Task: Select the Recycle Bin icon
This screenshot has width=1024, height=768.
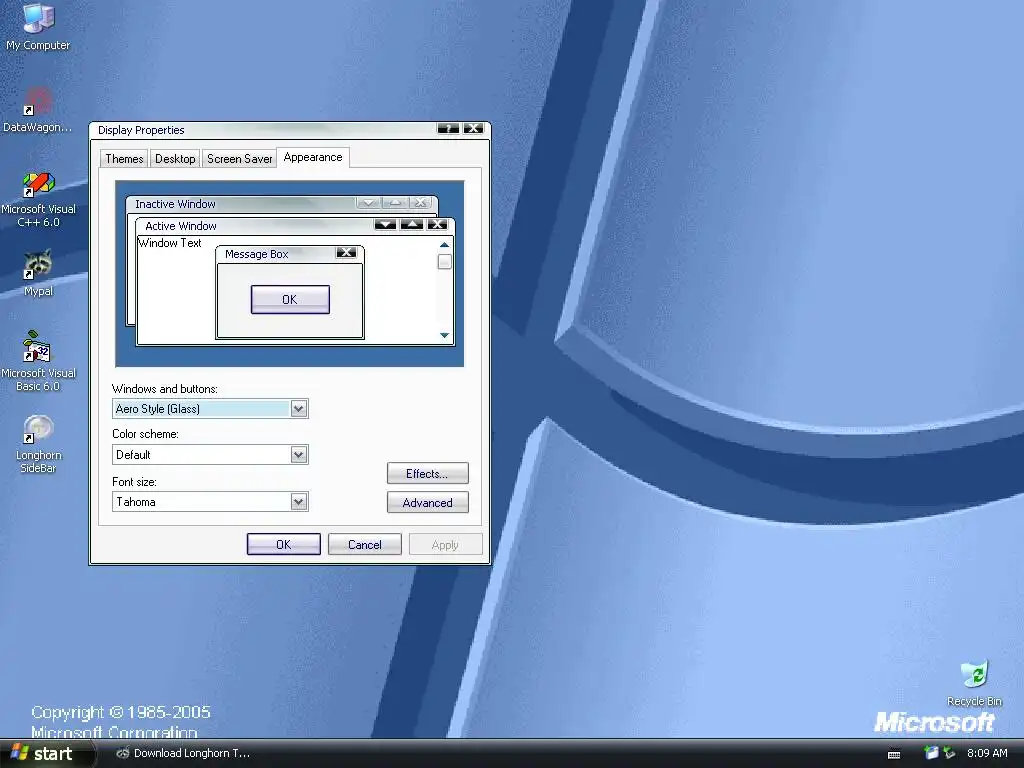Action: tap(974, 683)
